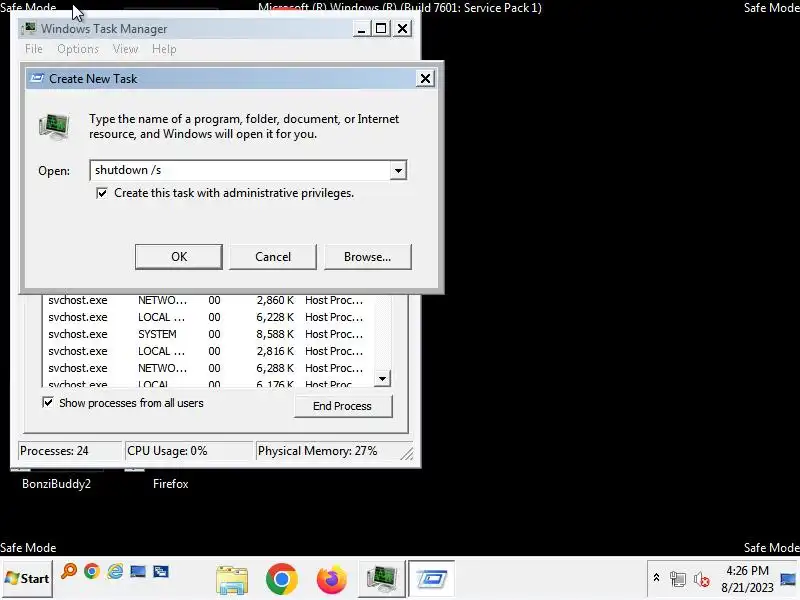Expand the Open field dropdown arrow

[398, 170]
